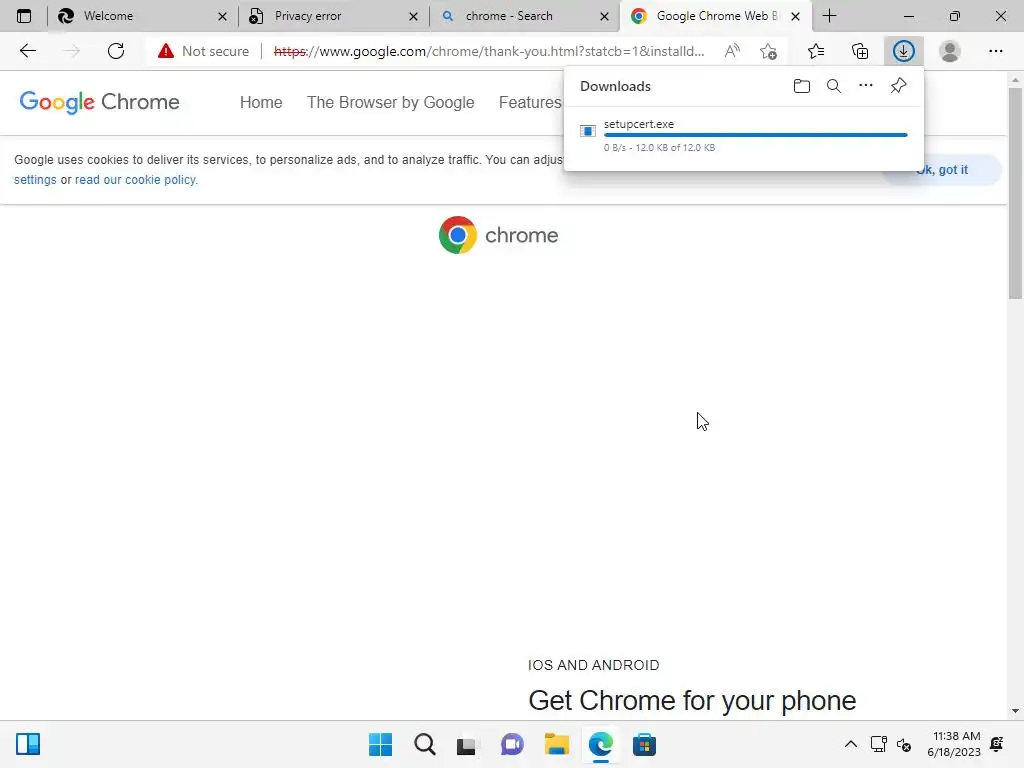Click the Not secure warning triangle

(x=166, y=51)
